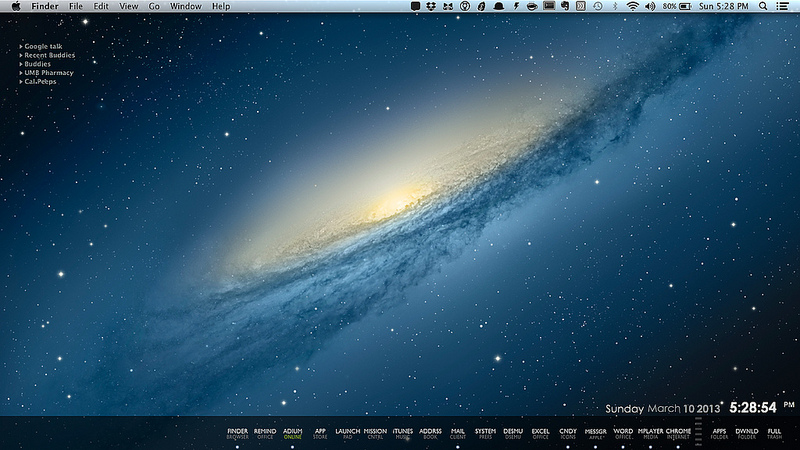Open SYSTEM prefs in the dock
This screenshot has height=450, width=800.
[x=485, y=433]
